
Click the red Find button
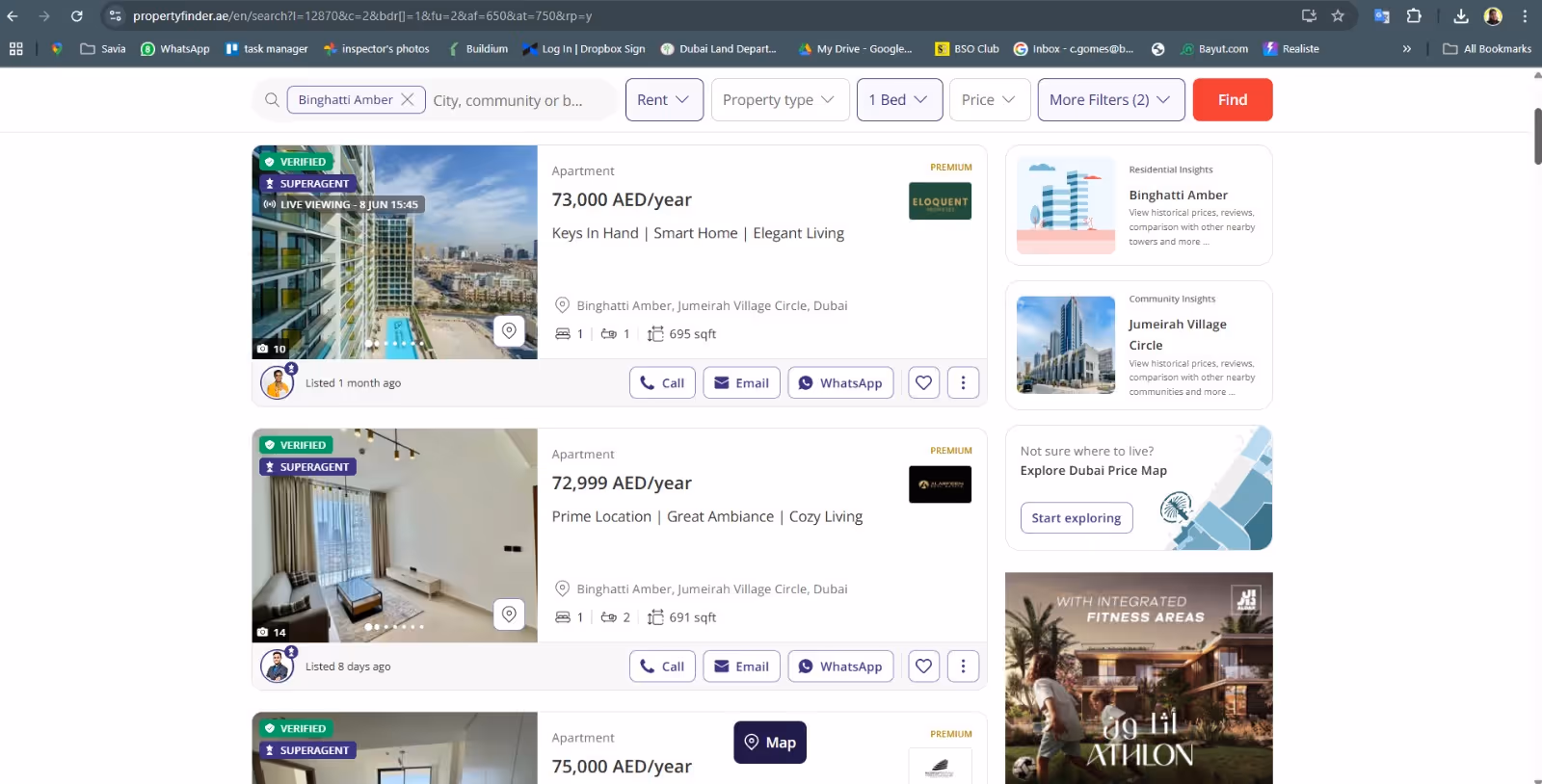[x=1233, y=99]
